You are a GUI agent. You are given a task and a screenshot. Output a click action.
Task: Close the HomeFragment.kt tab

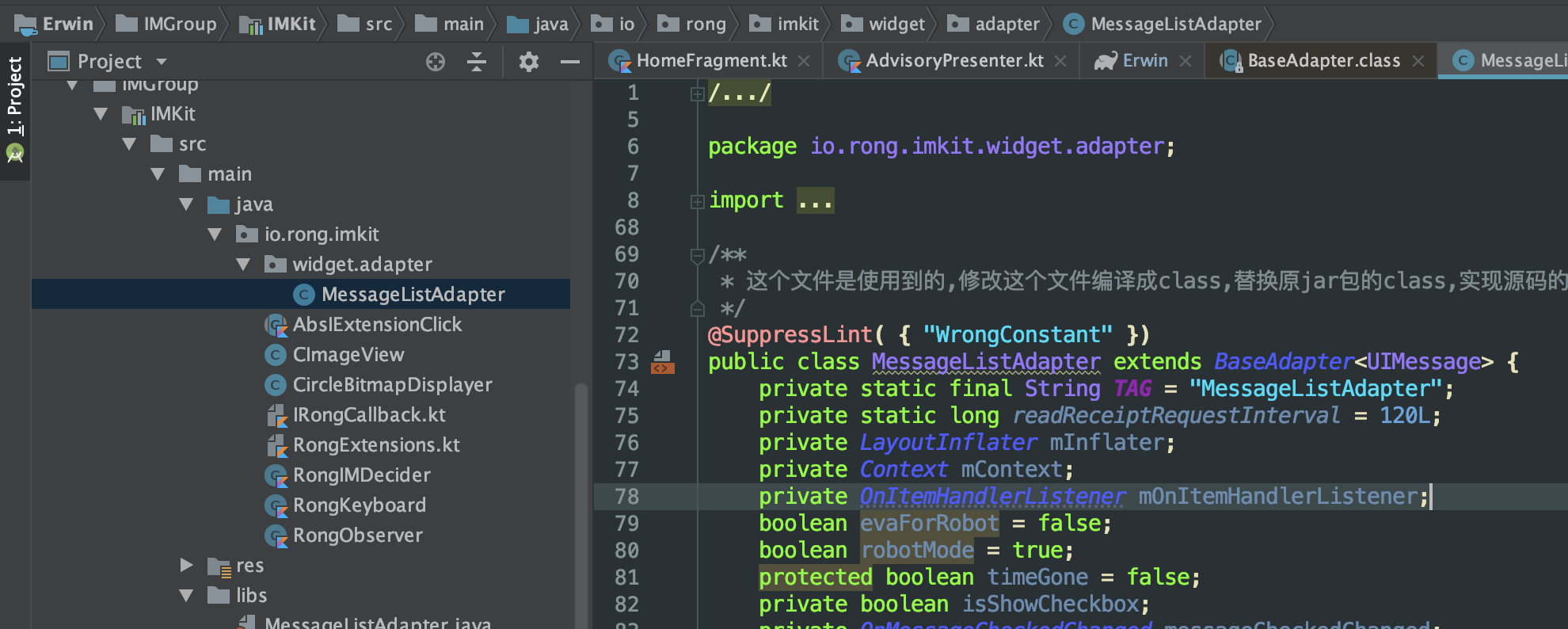click(x=804, y=61)
